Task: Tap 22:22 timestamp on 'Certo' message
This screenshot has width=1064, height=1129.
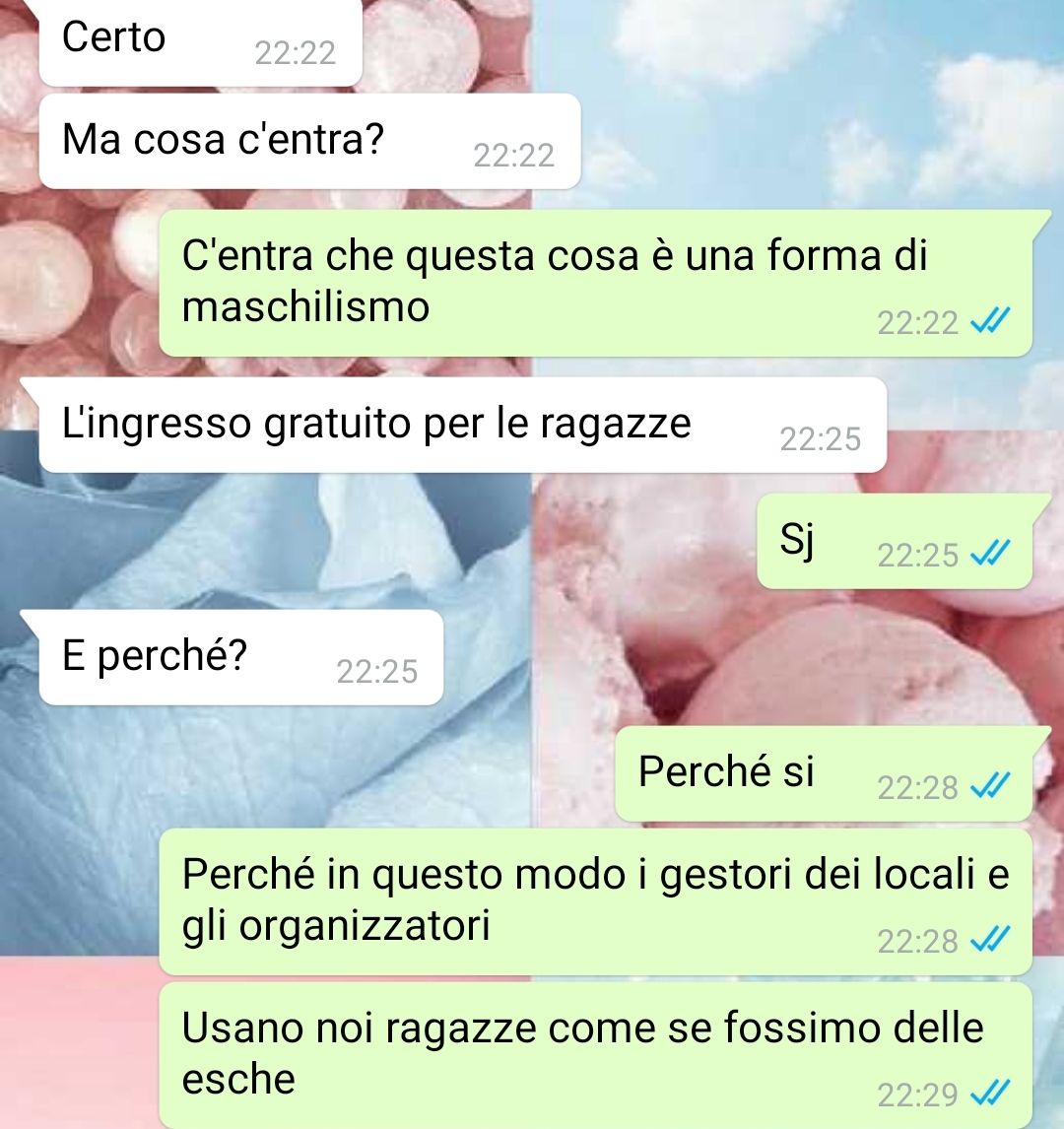Action: pos(296,53)
